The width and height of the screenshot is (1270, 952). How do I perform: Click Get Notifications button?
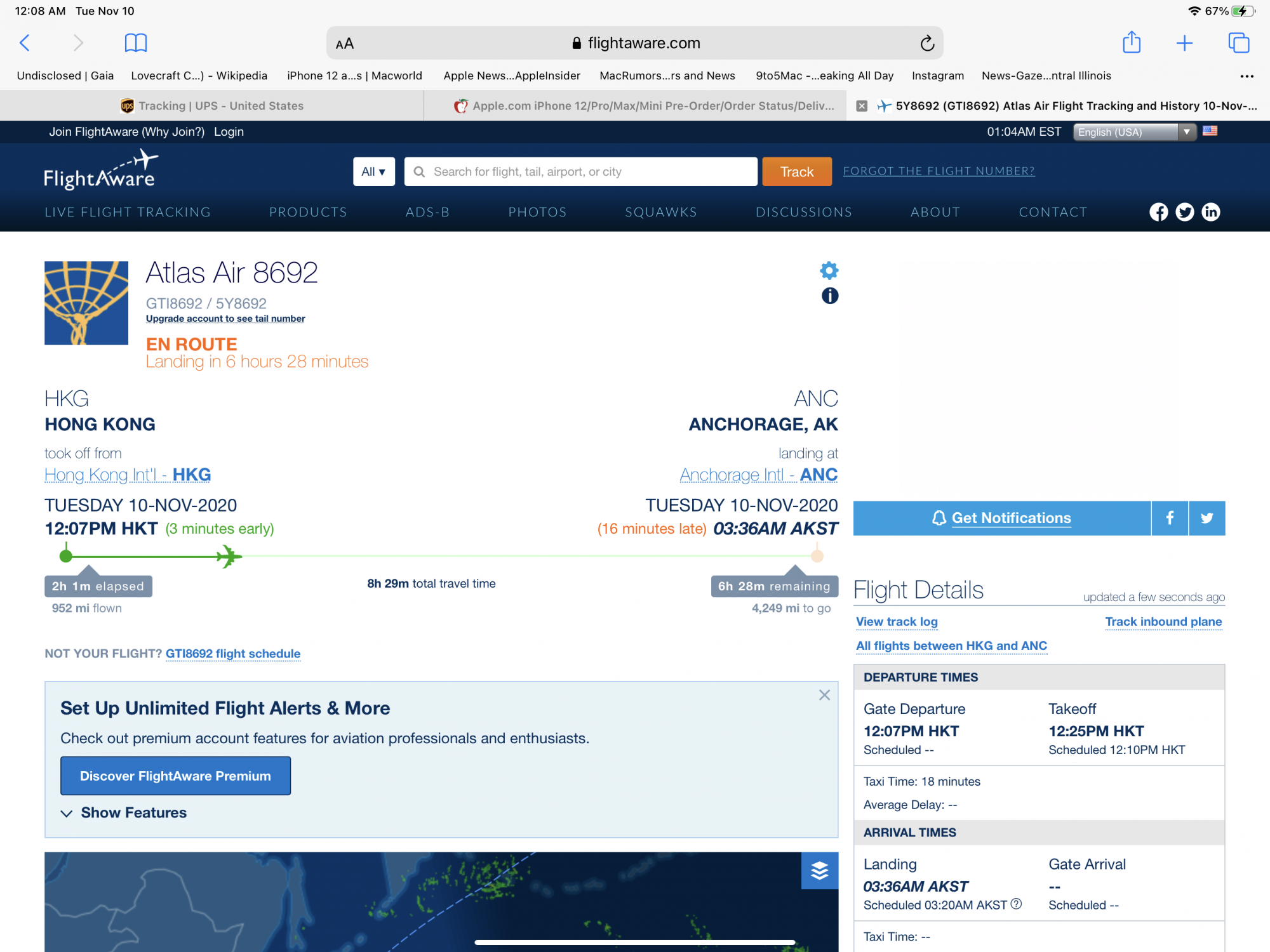(x=1001, y=518)
